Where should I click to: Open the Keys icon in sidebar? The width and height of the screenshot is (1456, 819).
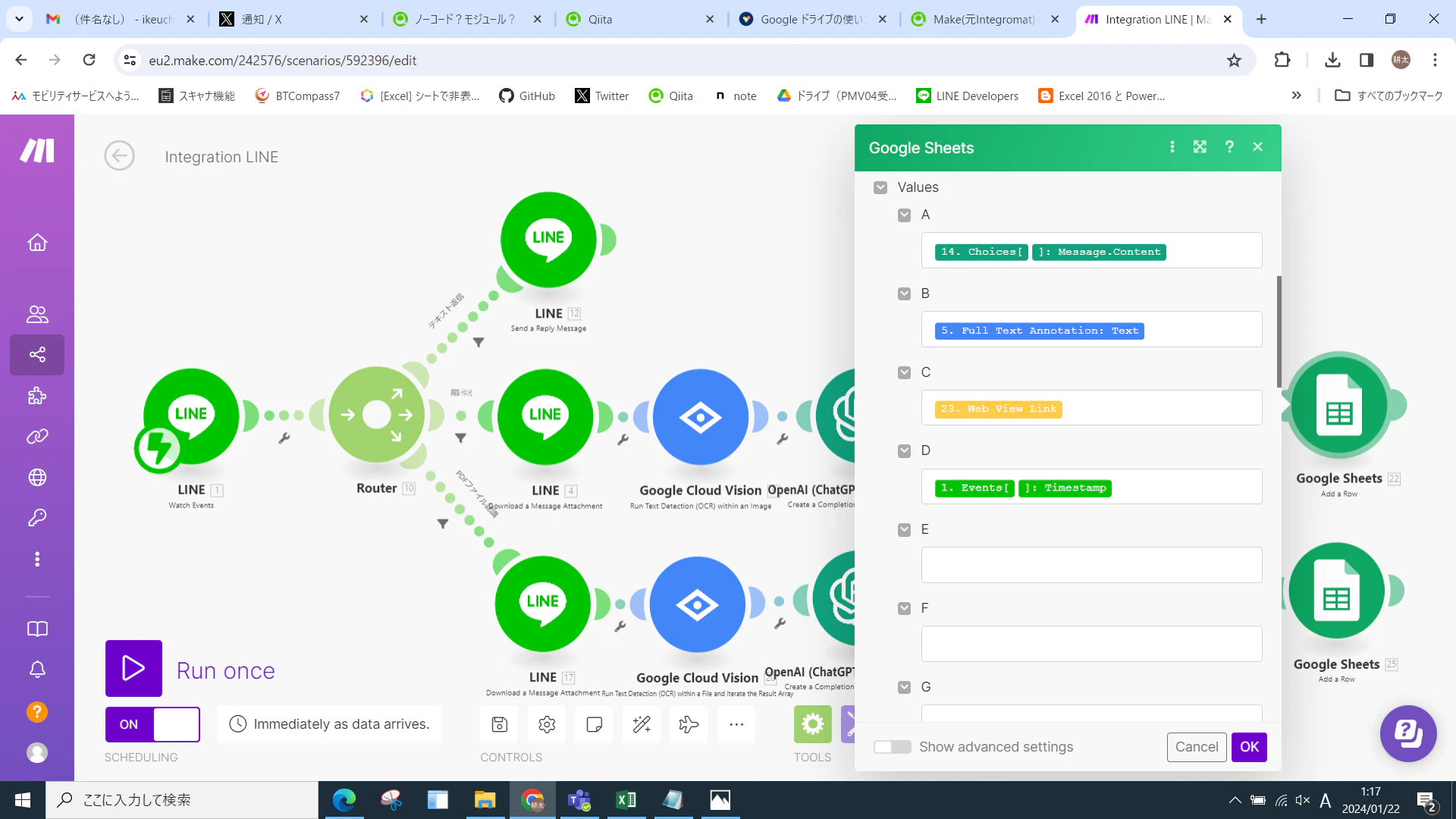click(37, 518)
